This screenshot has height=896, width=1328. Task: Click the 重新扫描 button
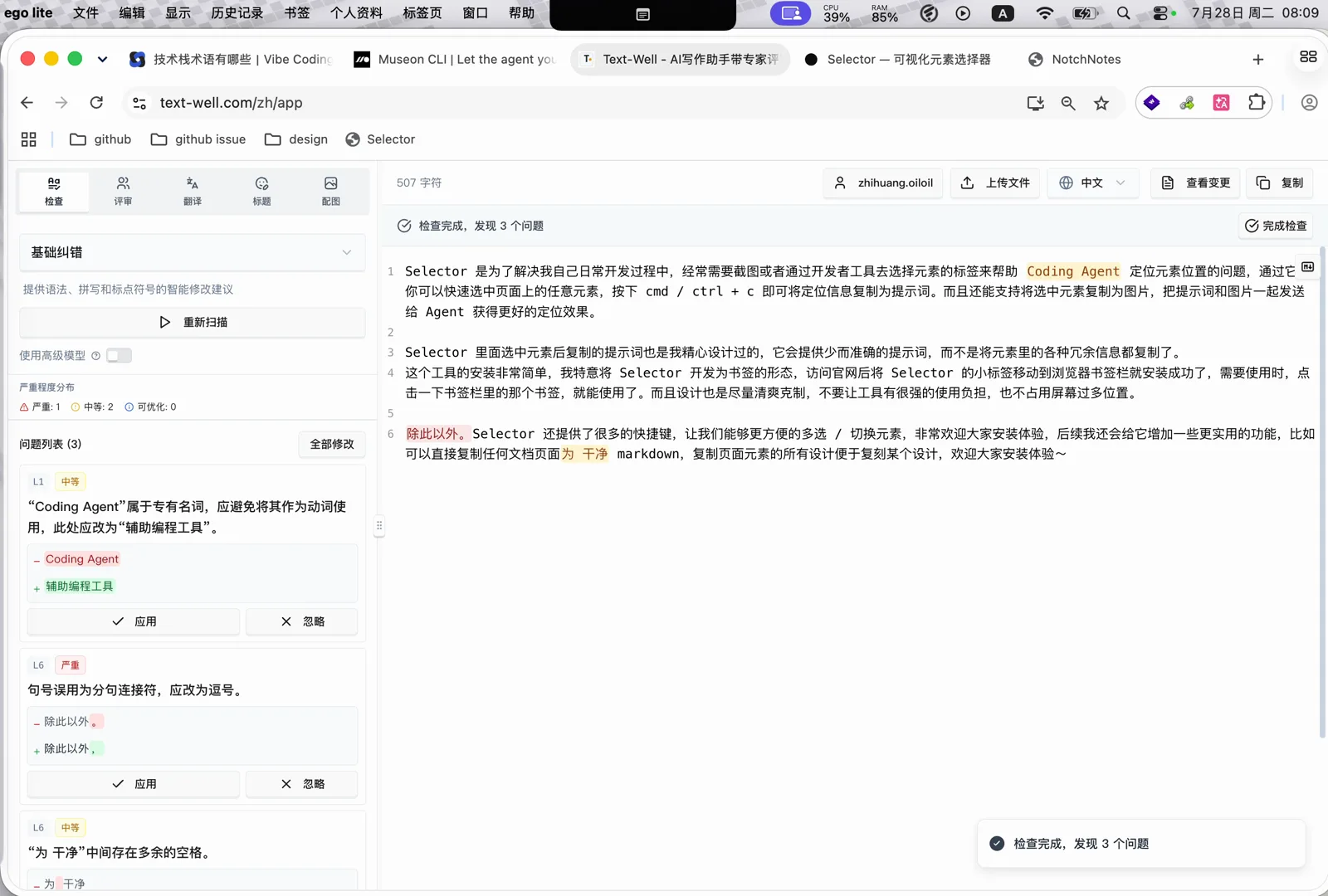[192, 322]
